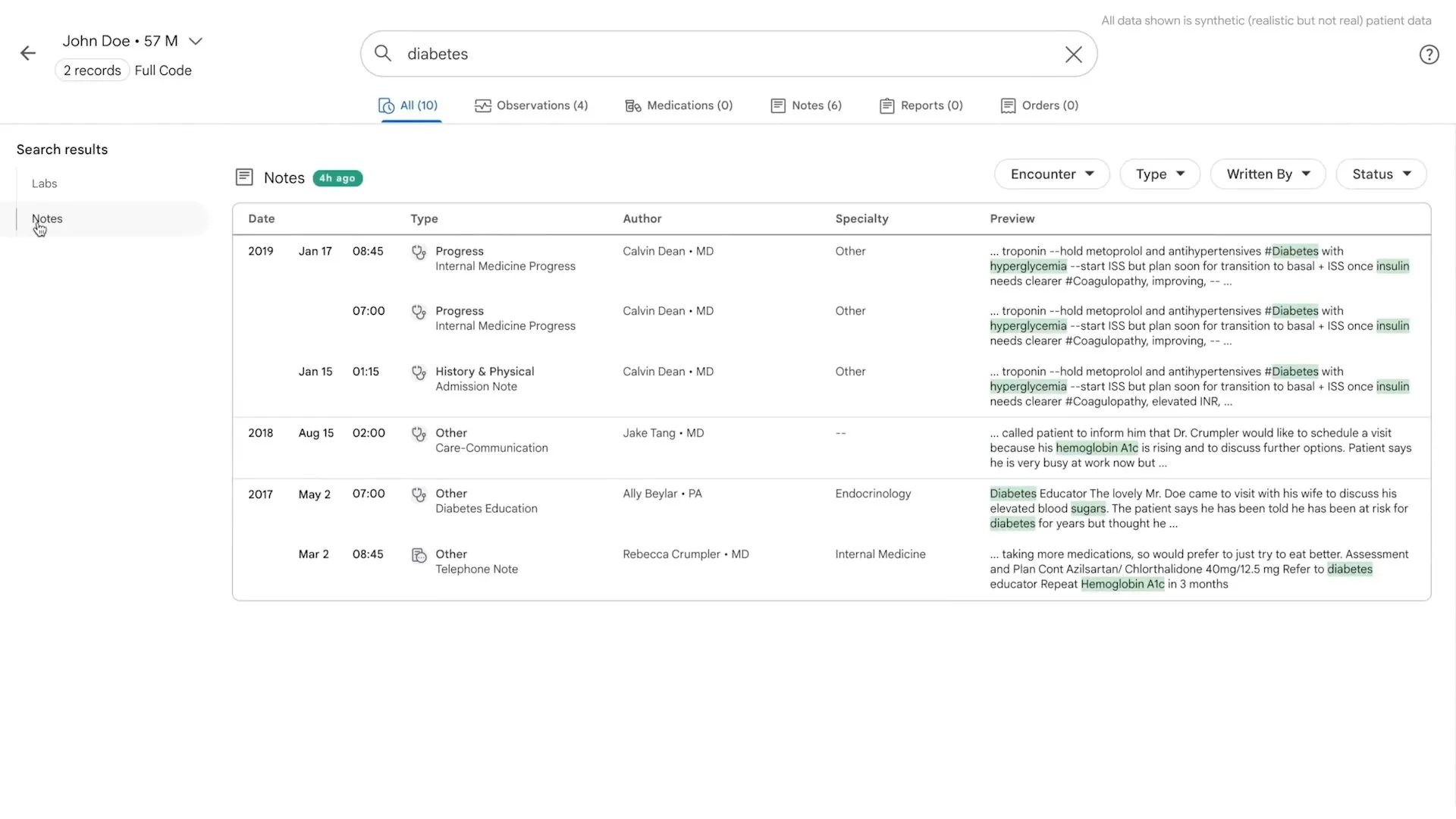Click the back arrow icon
The height and width of the screenshot is (819, 1456).
[x=28, y=53]
